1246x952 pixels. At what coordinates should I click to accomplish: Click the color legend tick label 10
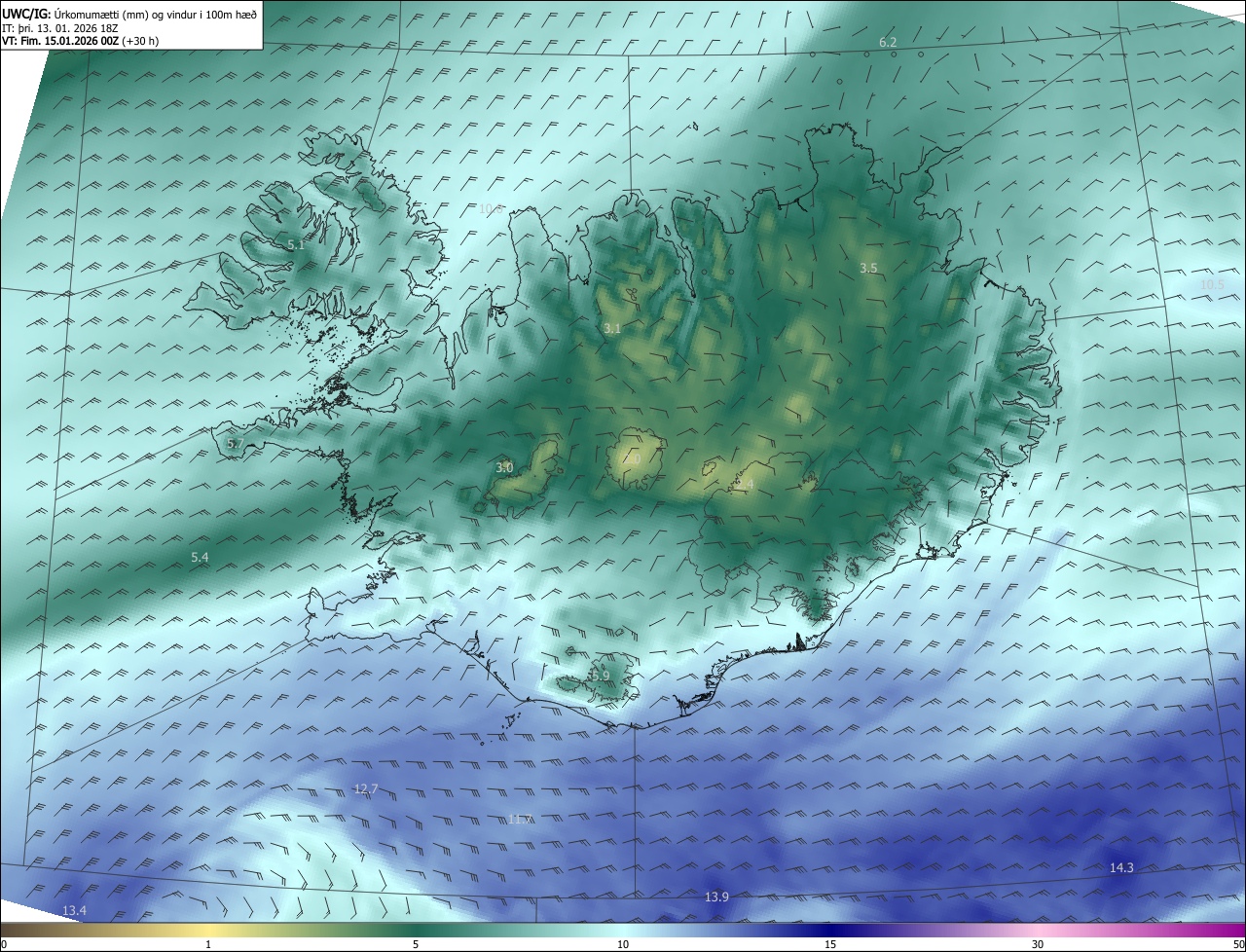coord(623,944)
